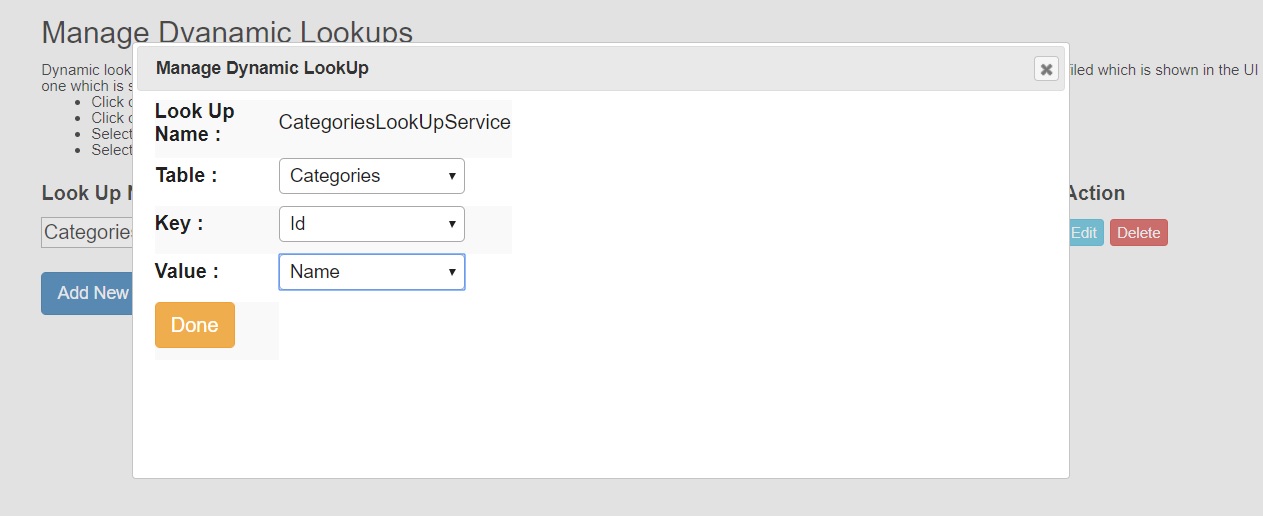Click the orange Done button

point(195,325)
